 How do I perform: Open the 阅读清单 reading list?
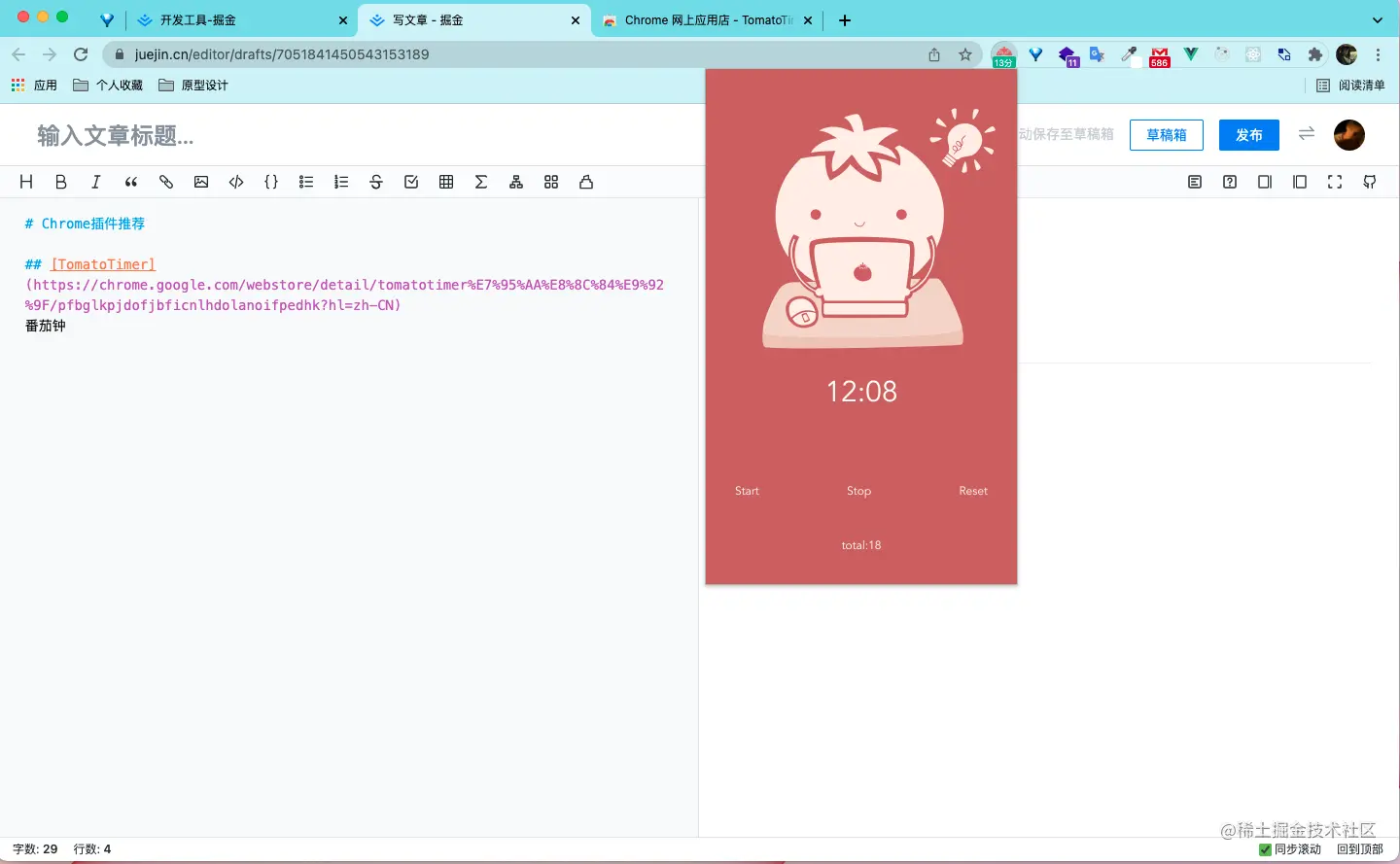pos(1350,86)
